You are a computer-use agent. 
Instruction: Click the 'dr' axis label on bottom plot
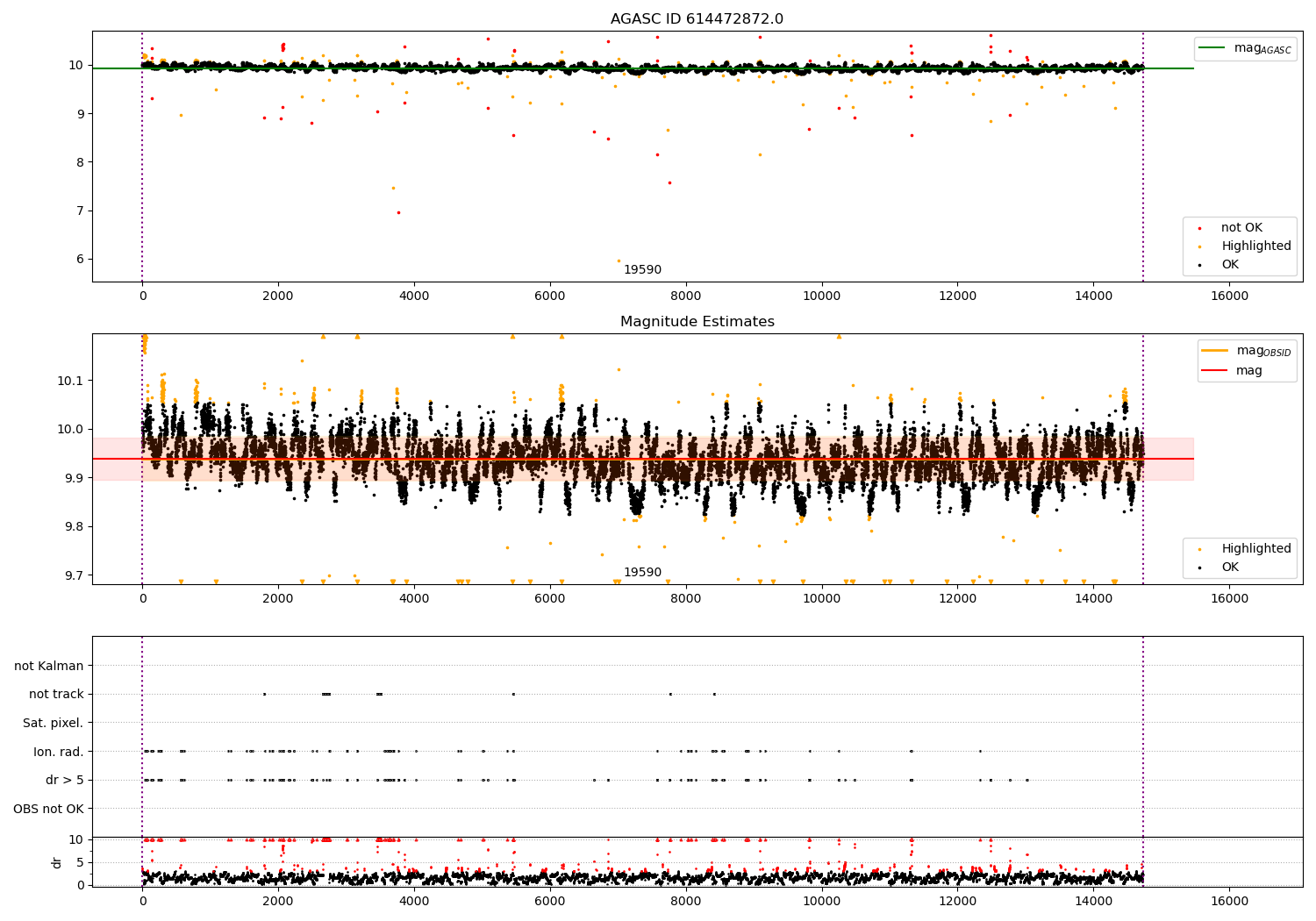pos(57,862)
